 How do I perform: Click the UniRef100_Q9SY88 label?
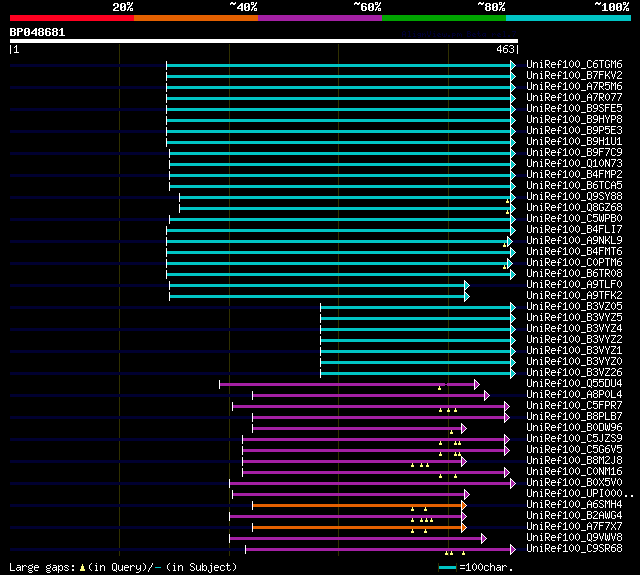pyautogui.click(x=574, y=196)
